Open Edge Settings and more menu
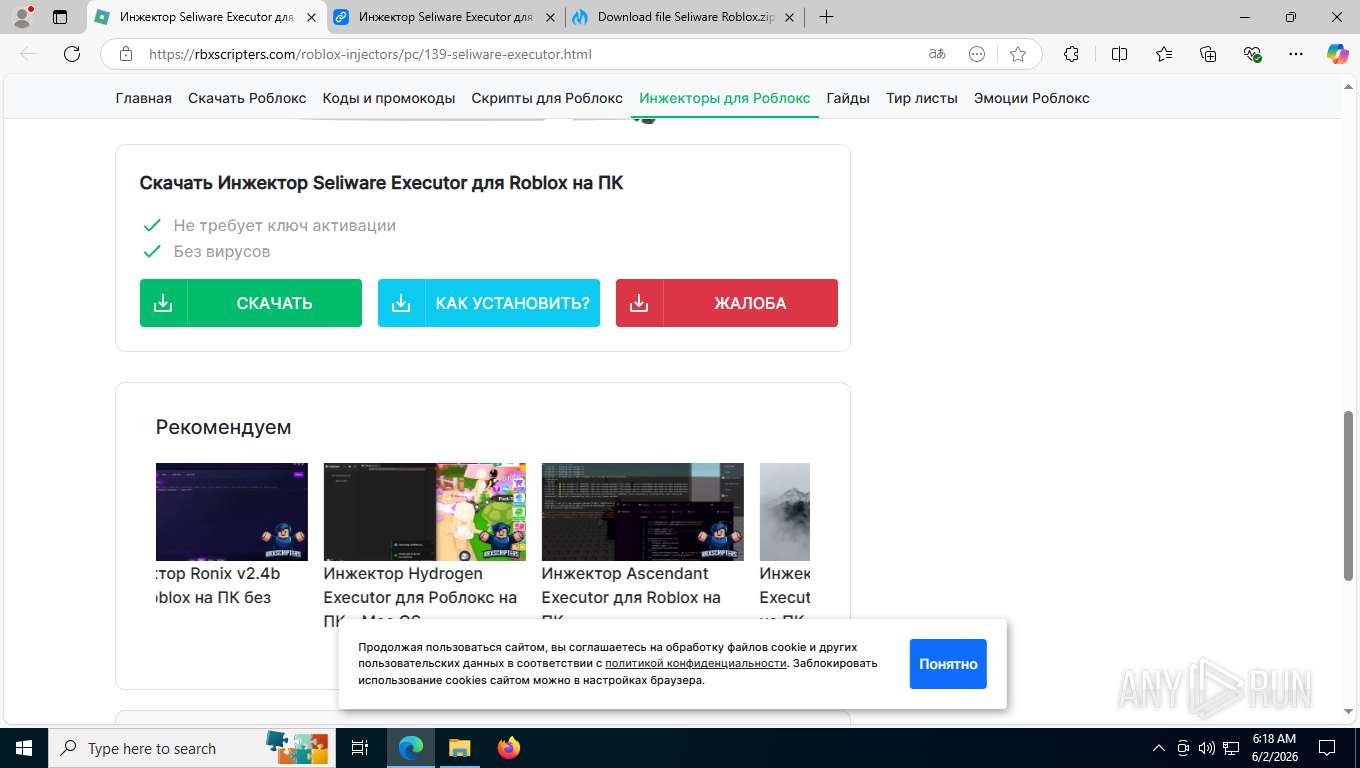This screenshot has height=768, width=1360. point(1296,54)
